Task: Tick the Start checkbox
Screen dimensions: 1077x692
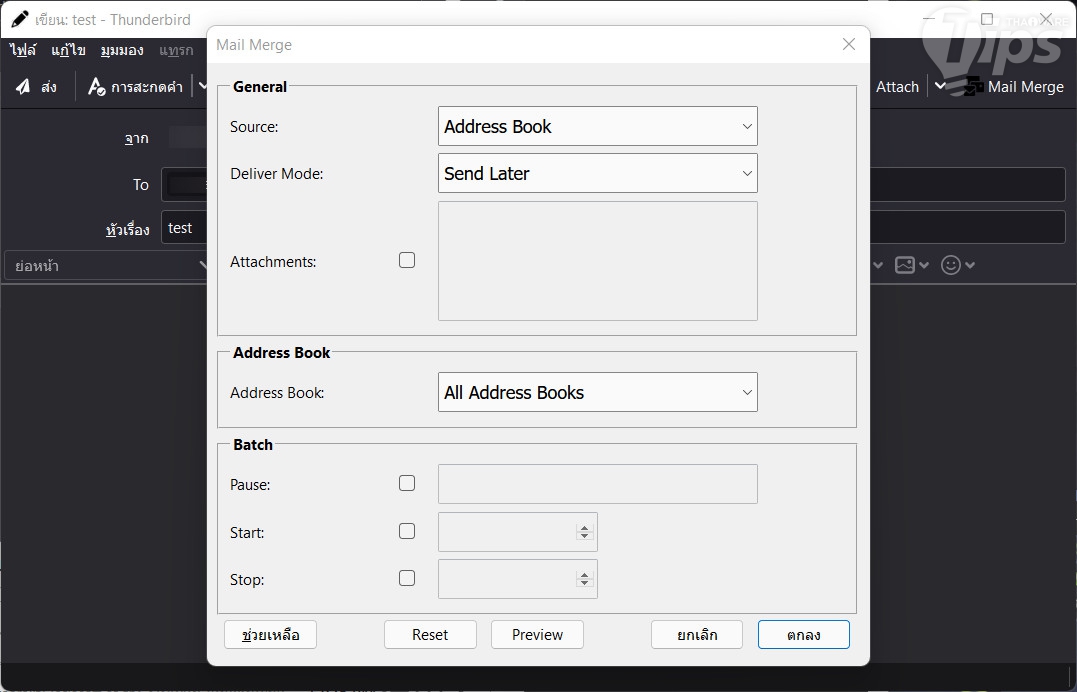Action: coord(407,531)
